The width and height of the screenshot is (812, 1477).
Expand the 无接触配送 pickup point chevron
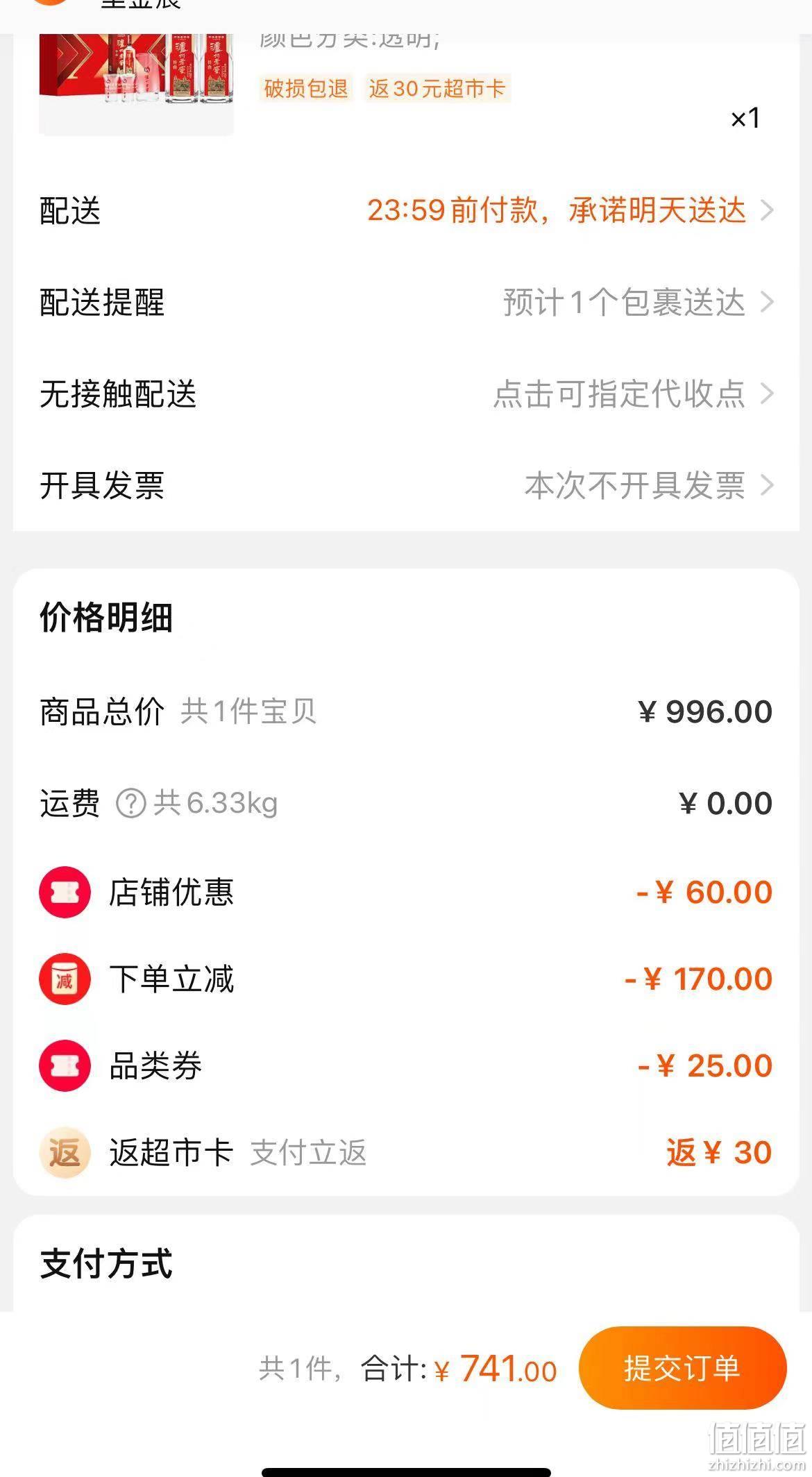click(x=767, y=394)
